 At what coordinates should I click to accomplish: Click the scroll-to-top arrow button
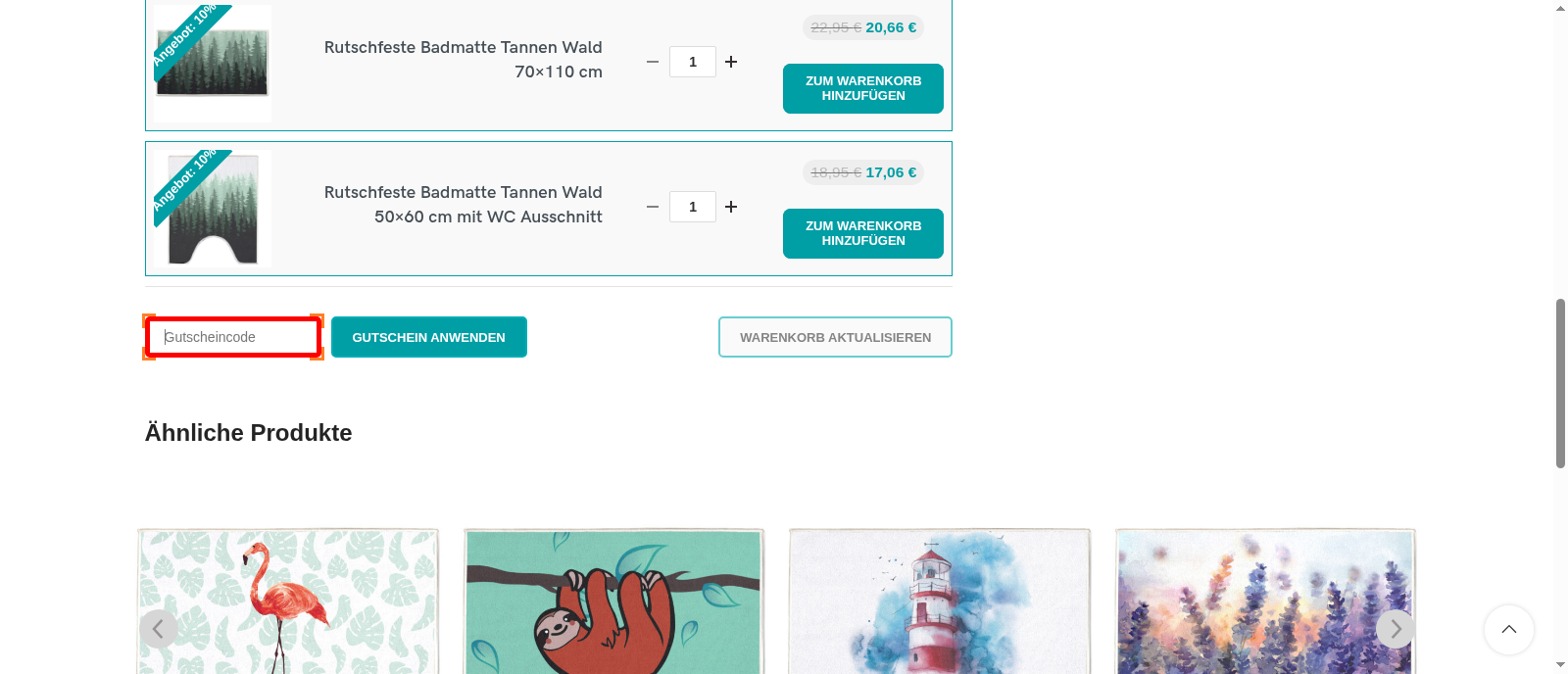tap(1508, 630)
